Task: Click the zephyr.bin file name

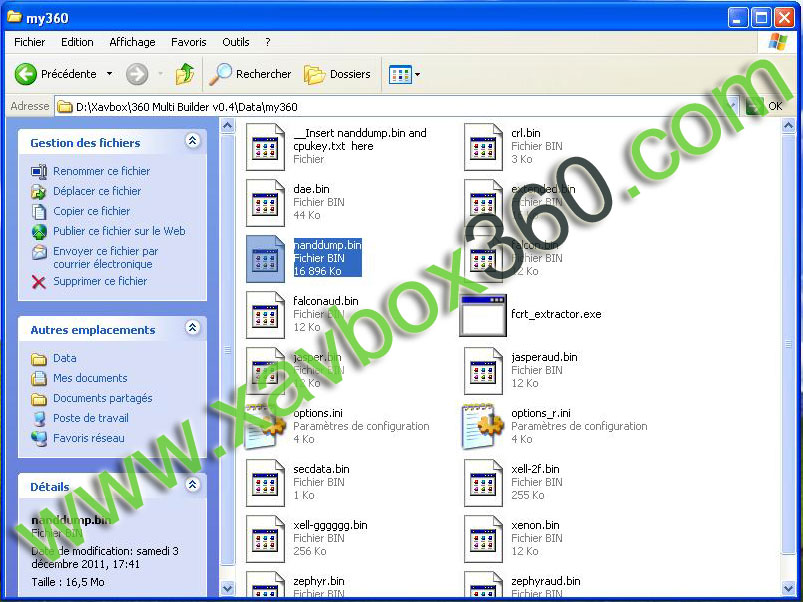Action: coord(319,580)
